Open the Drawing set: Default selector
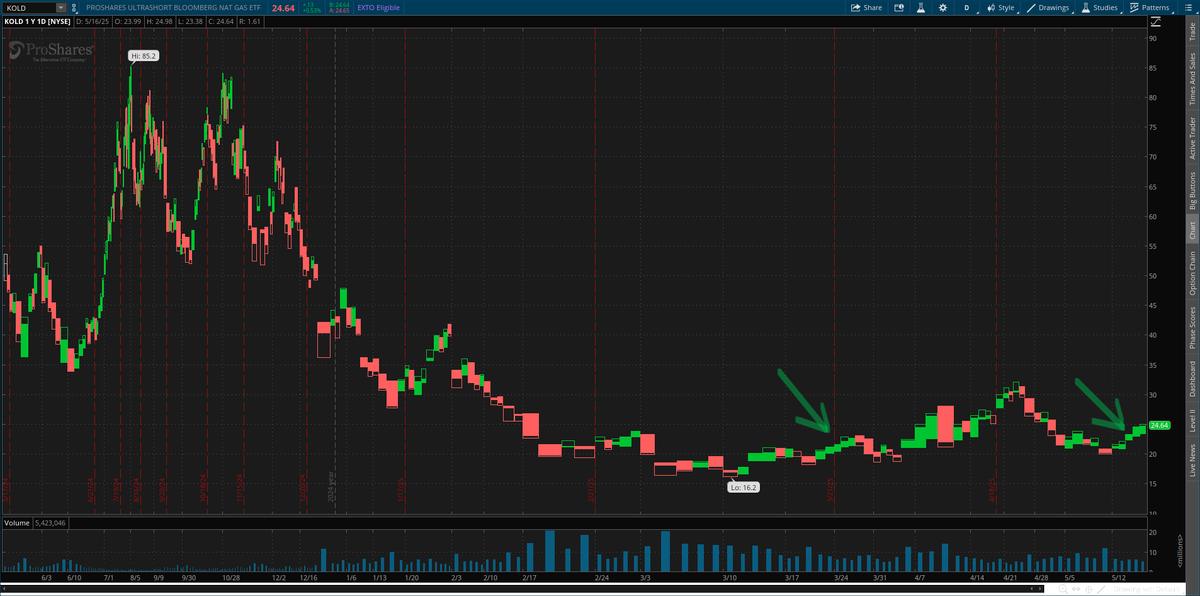 click(x=1147, y=589)
